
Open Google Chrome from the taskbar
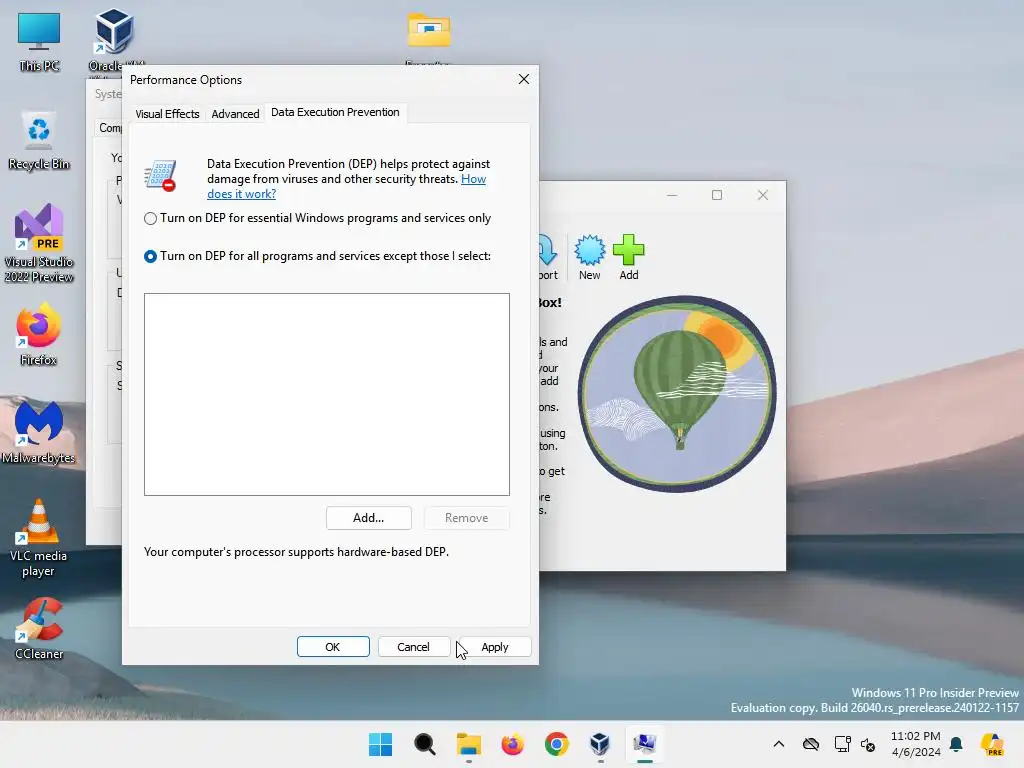pyautogui.click(x=556, y=744)
